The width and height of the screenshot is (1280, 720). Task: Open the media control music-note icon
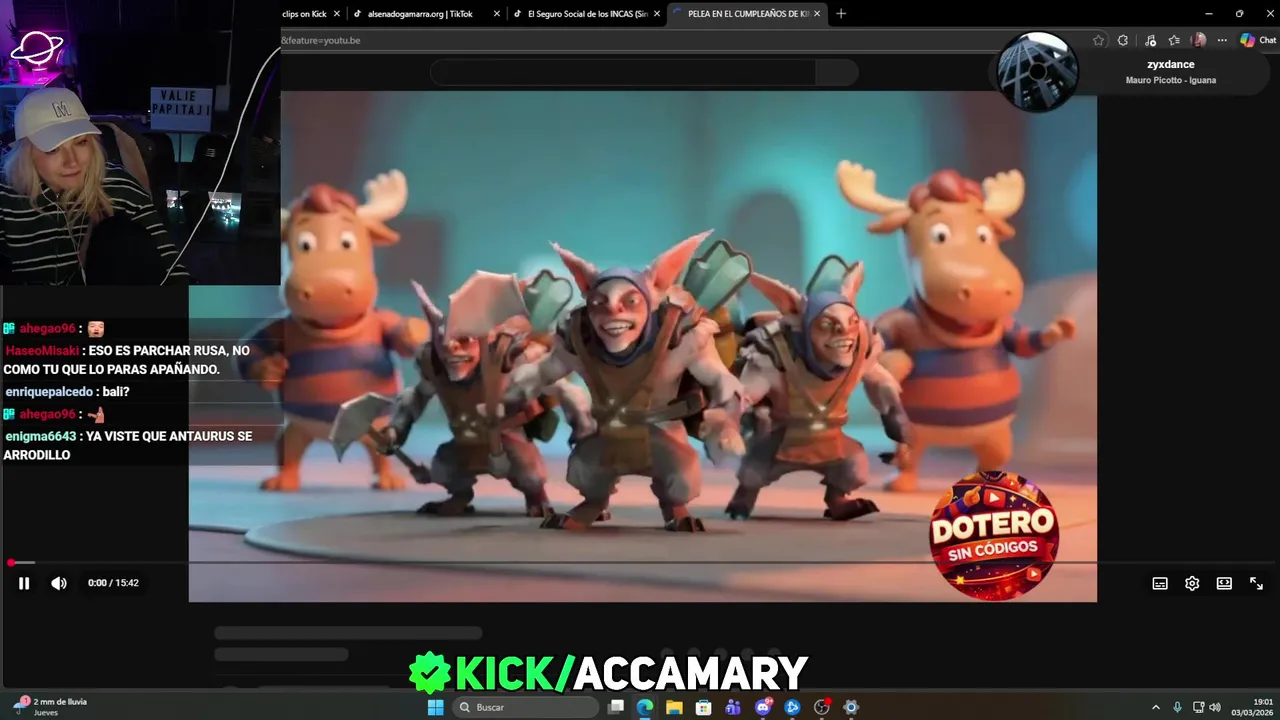tap(1150, 40)
